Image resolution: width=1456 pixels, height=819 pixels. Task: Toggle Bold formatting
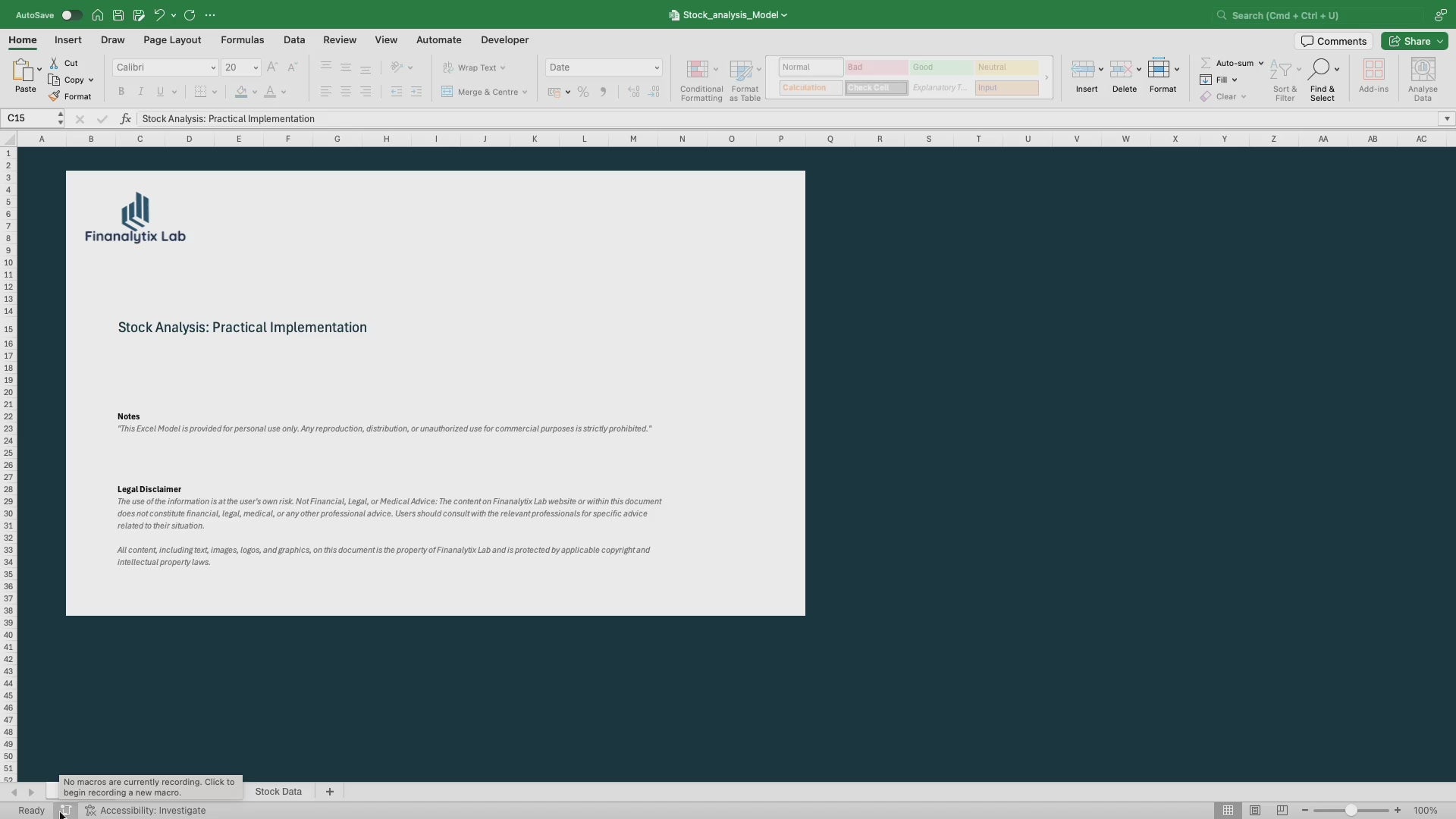pos(121,92)
